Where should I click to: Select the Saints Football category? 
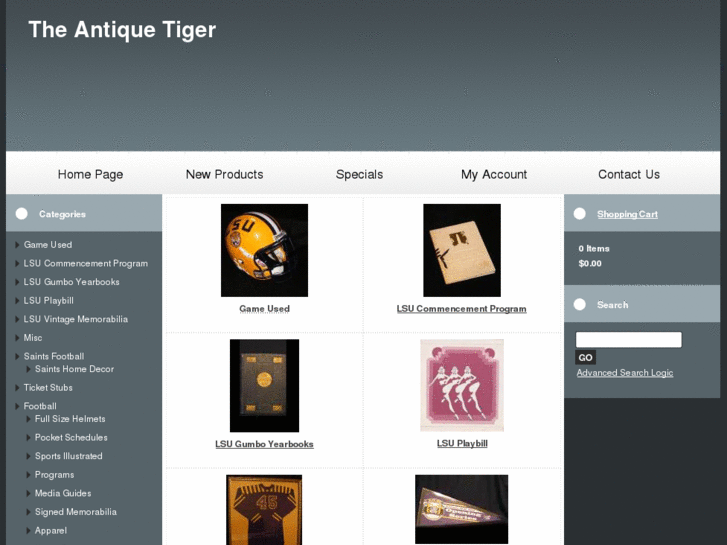tap(54, 356)
